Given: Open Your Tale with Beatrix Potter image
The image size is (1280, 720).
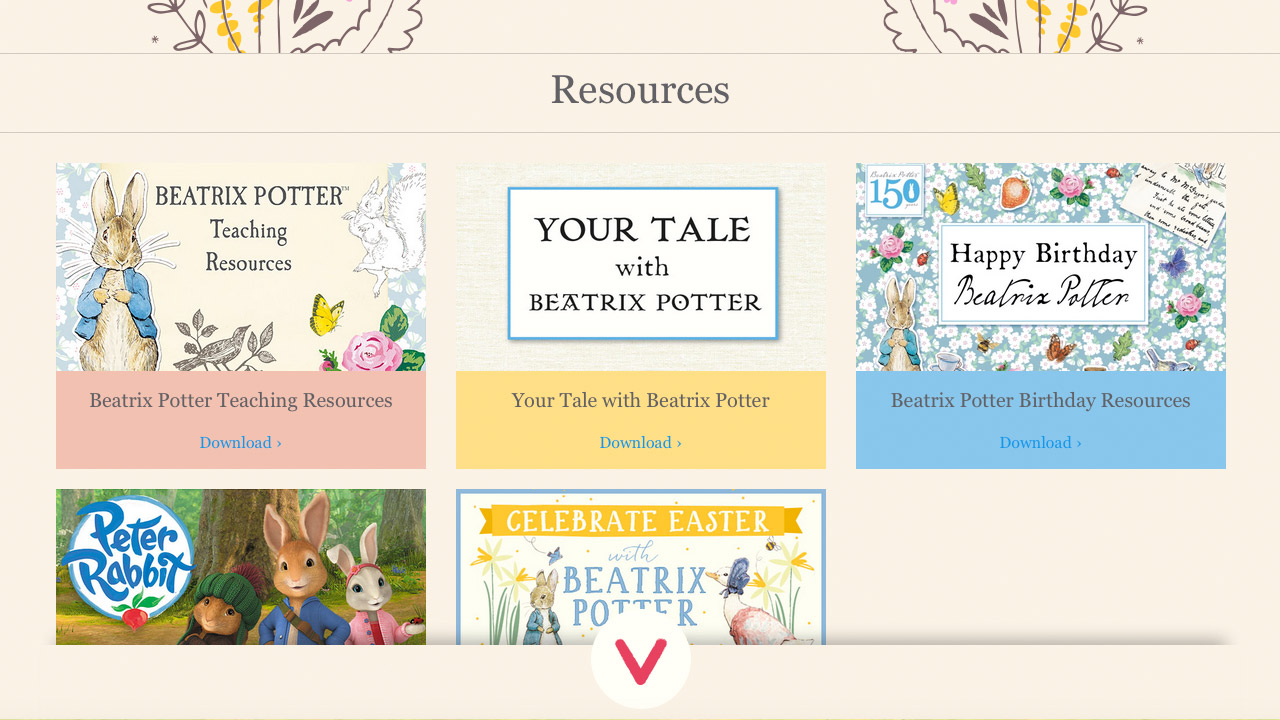Looking at the screenshot, I should [641, 267].
